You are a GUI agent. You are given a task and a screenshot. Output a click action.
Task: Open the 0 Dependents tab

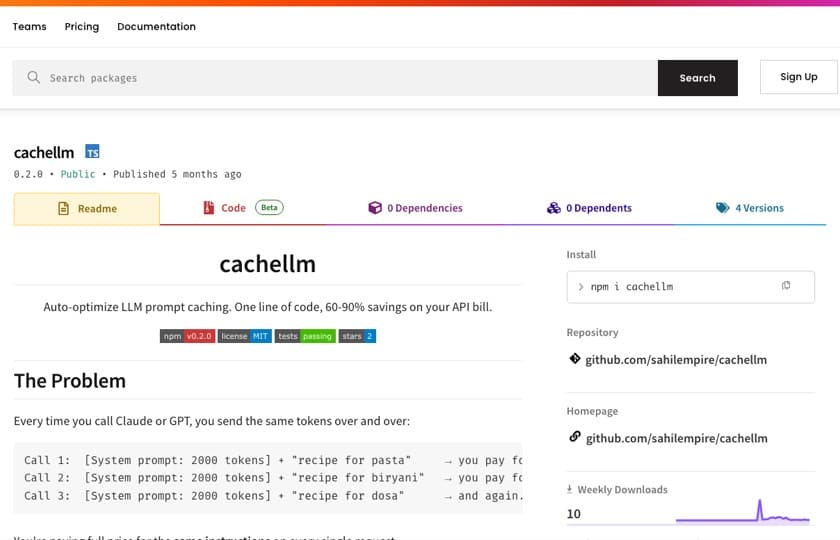pos(589,208)
